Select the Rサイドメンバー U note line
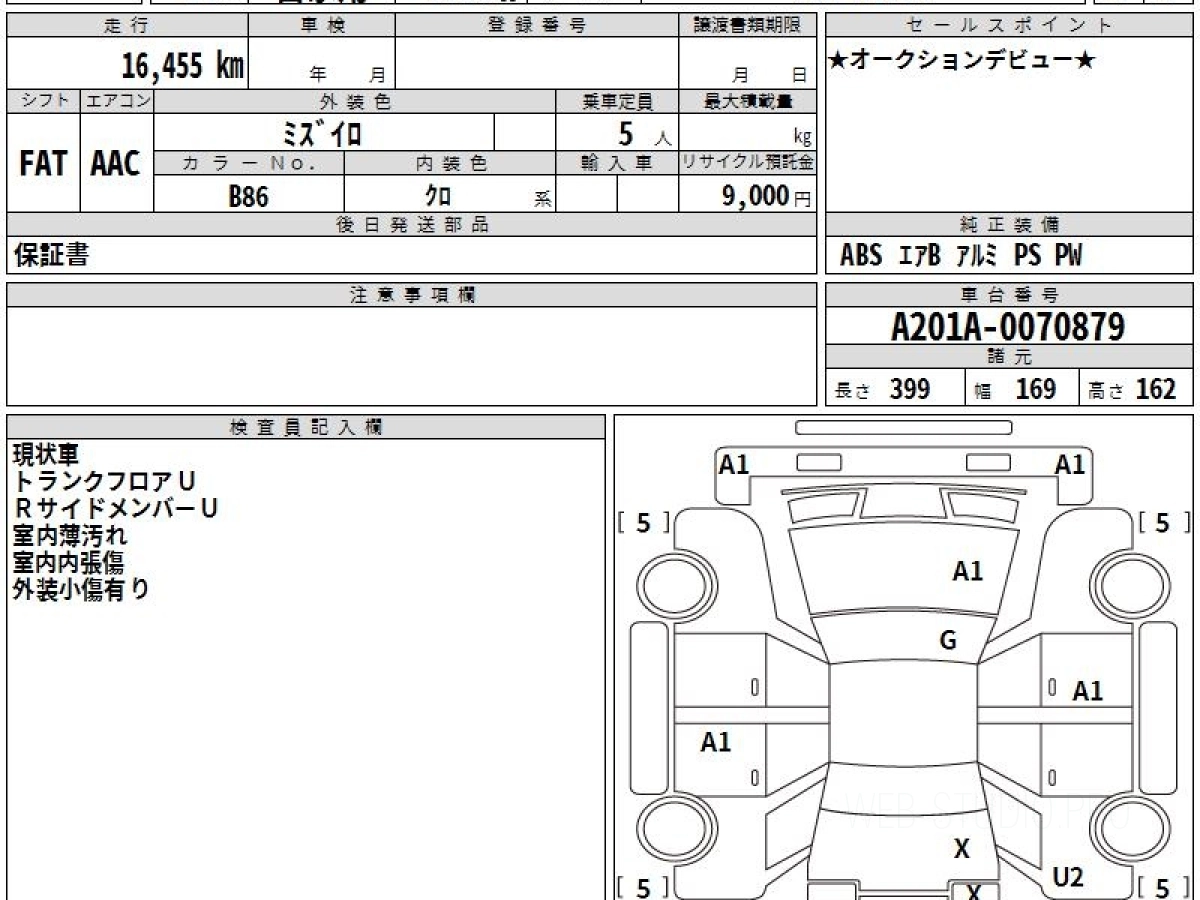 (x=115, y=508)
